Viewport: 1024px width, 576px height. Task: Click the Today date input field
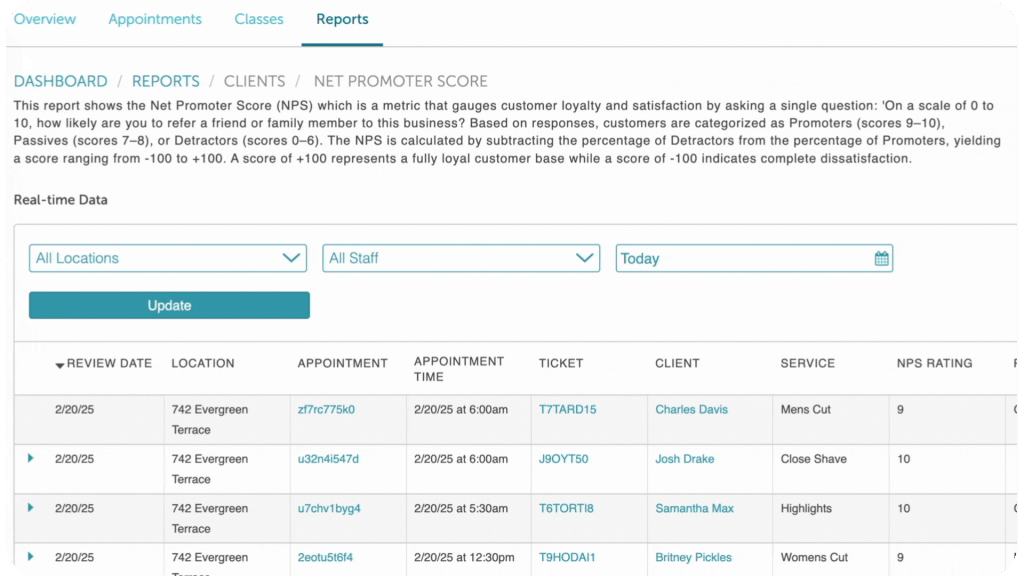[x=742, y=259]
